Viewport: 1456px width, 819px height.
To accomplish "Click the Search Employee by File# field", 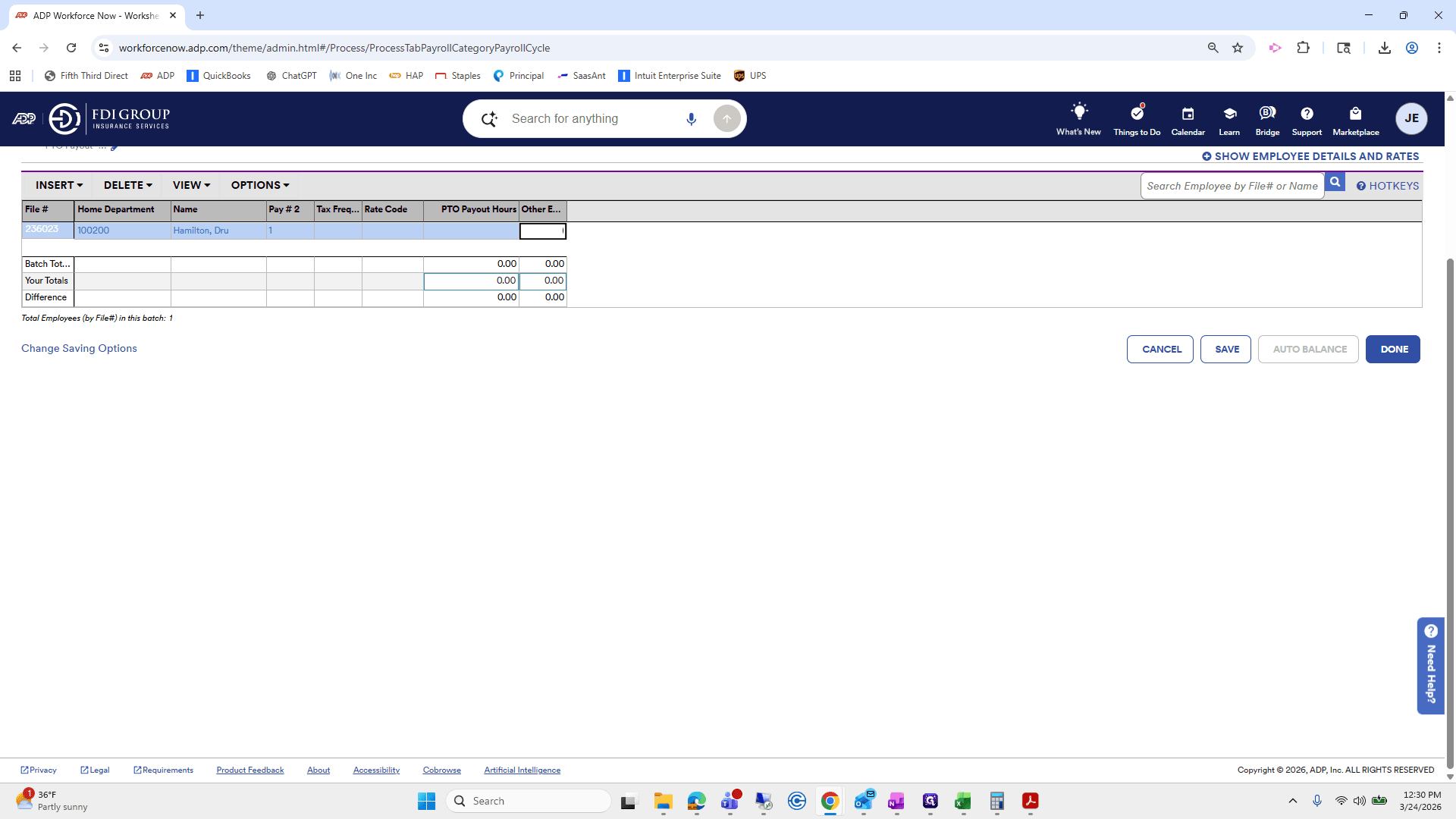I will pyautogui.click(x=1232, y=186).
